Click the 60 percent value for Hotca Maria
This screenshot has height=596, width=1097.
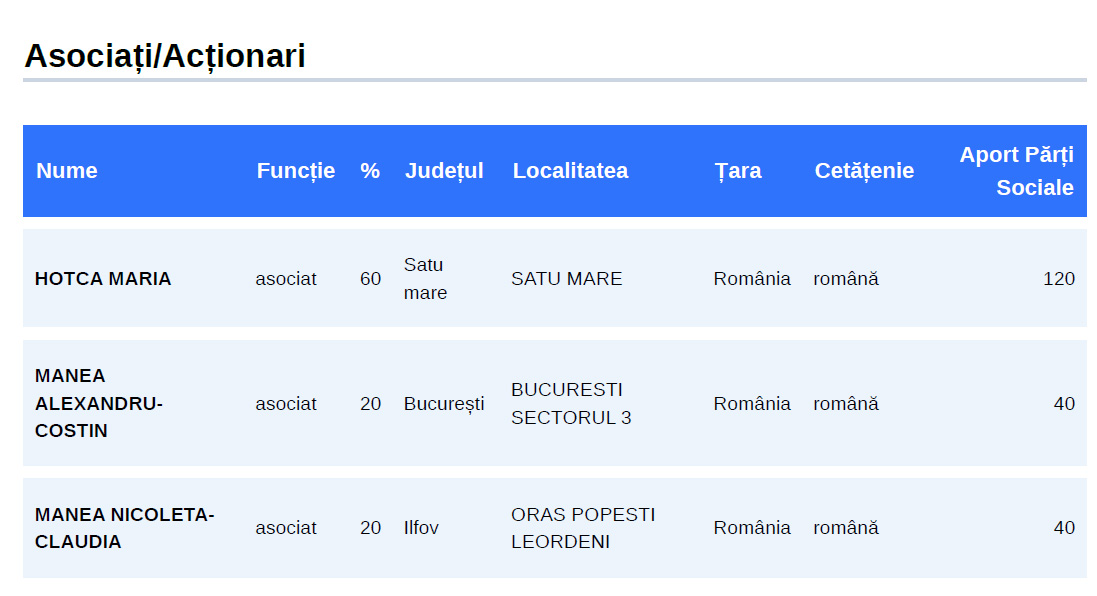click(x=370, y=279)
